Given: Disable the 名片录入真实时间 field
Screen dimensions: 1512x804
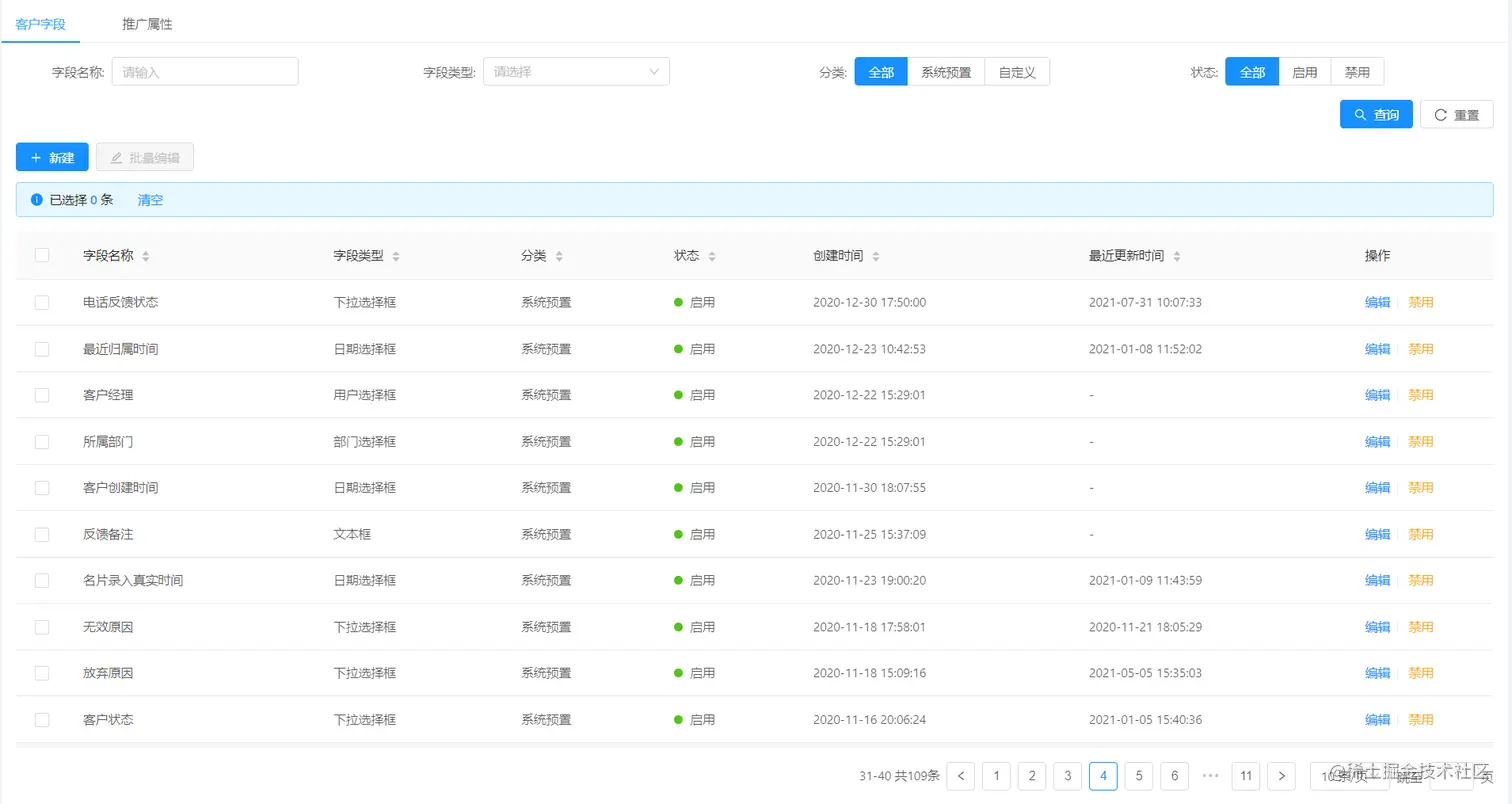Looking at the screenshot, I should (1421, 580).
